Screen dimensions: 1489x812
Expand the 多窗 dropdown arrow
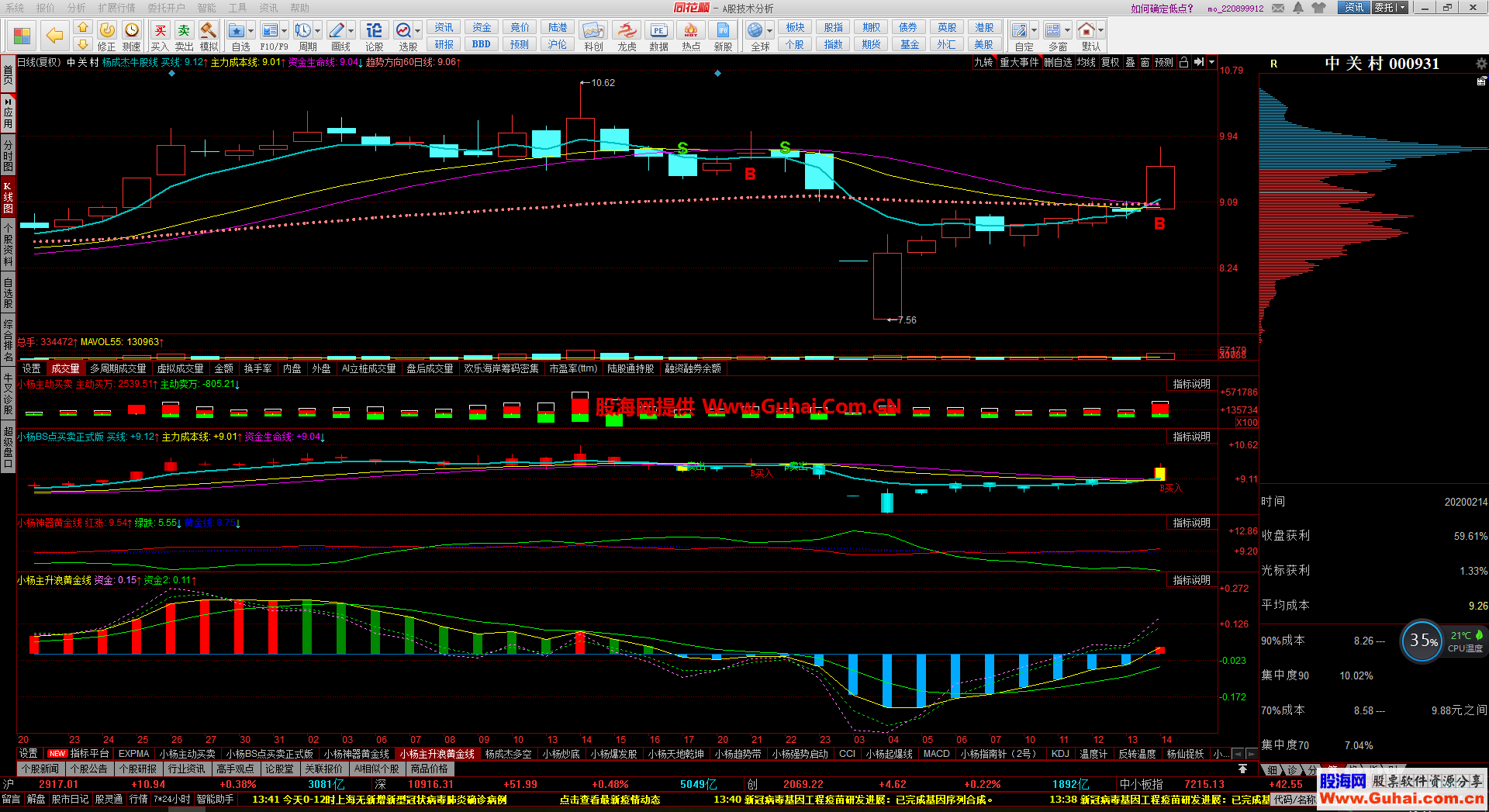tap(1068, 31)
